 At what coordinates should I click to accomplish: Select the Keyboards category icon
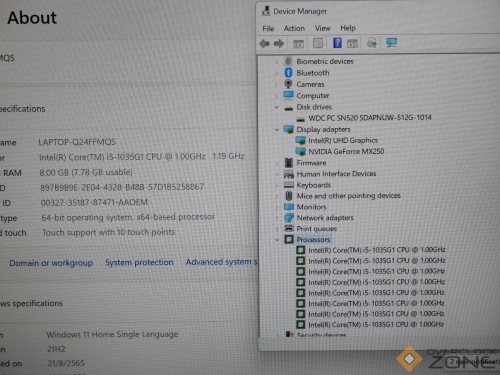[289, 185]
